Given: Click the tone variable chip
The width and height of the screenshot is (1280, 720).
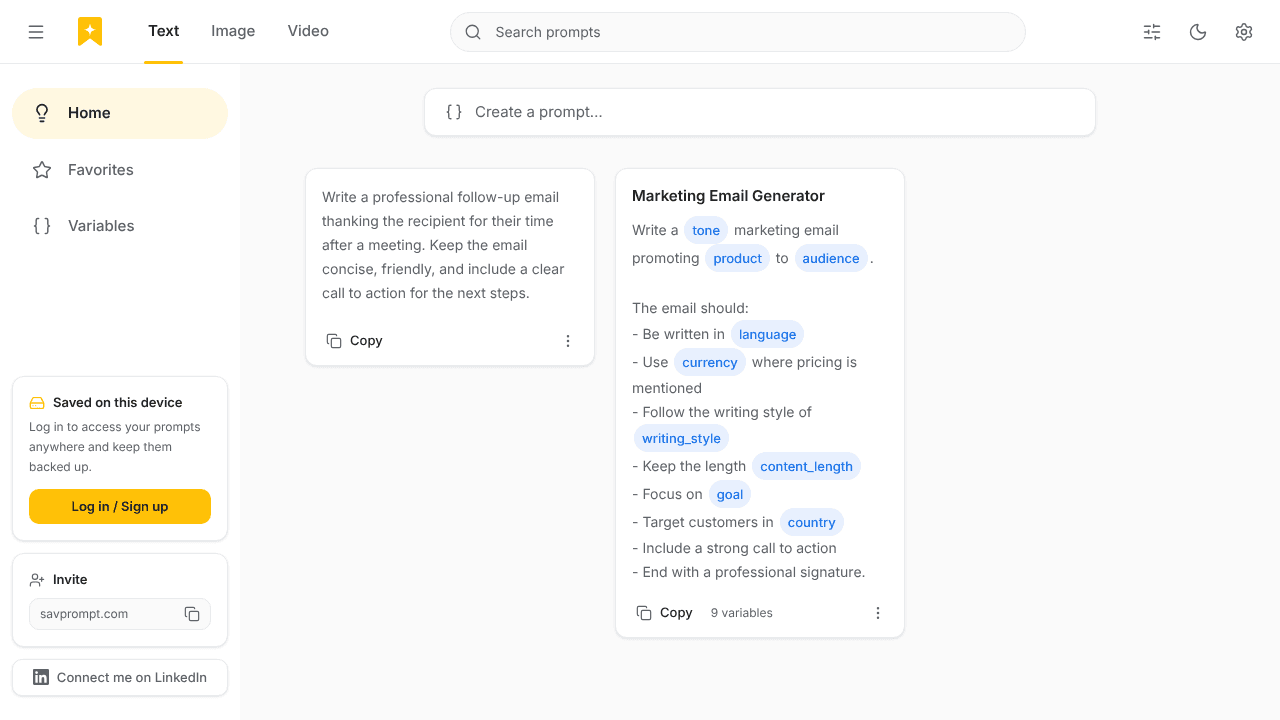Looking at the screenshot, I should [706, 230].
